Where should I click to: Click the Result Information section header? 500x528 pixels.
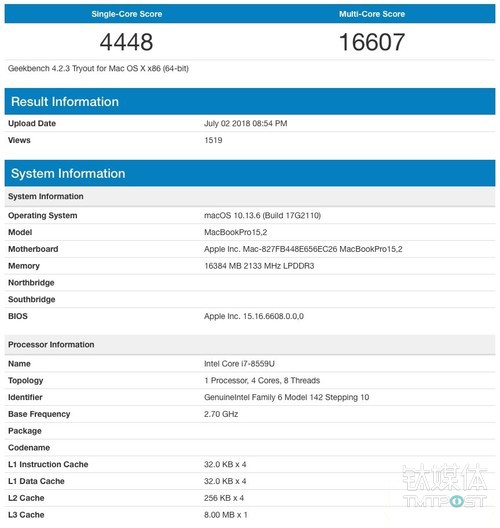pyautogui.click(x=250, y=101)
